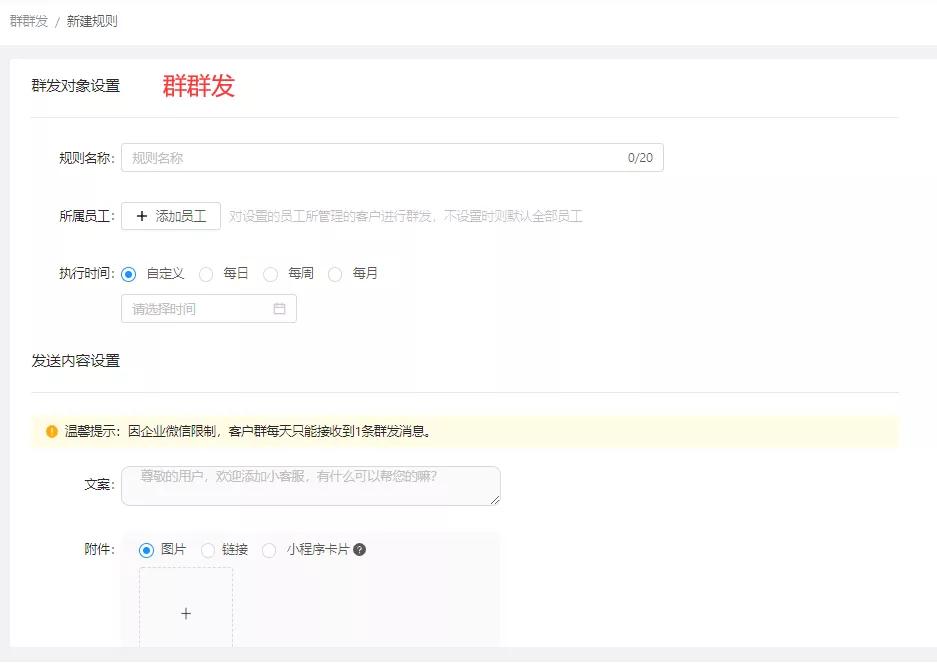This screenshot has width=937, height=663.
Task: Click the 发送内容设置 section heading
Action: (x=74, y=362)
